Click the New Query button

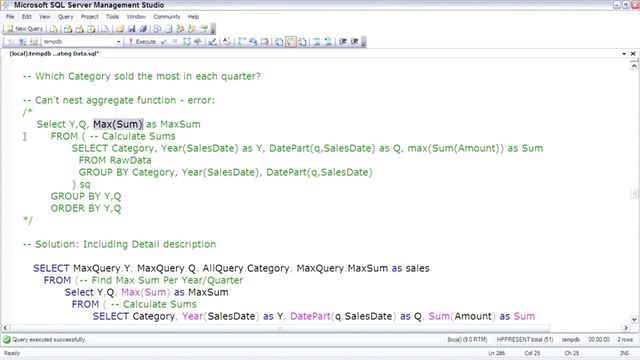click(24, 29)
